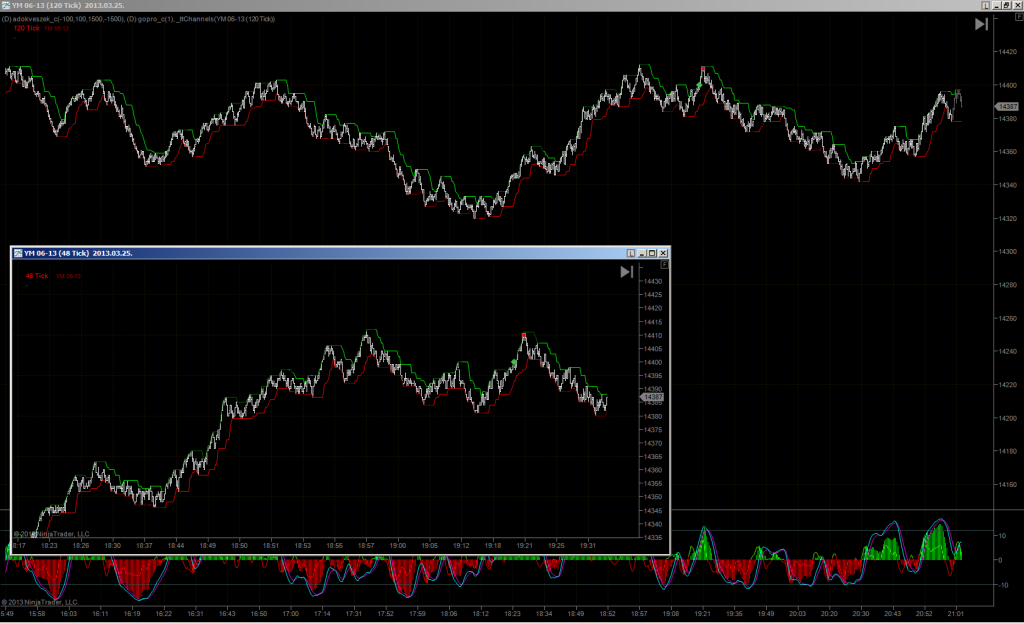Toggle the L link button on 120 Tick window
Viewport: 1024px width, 624px height.
(985, 5)
